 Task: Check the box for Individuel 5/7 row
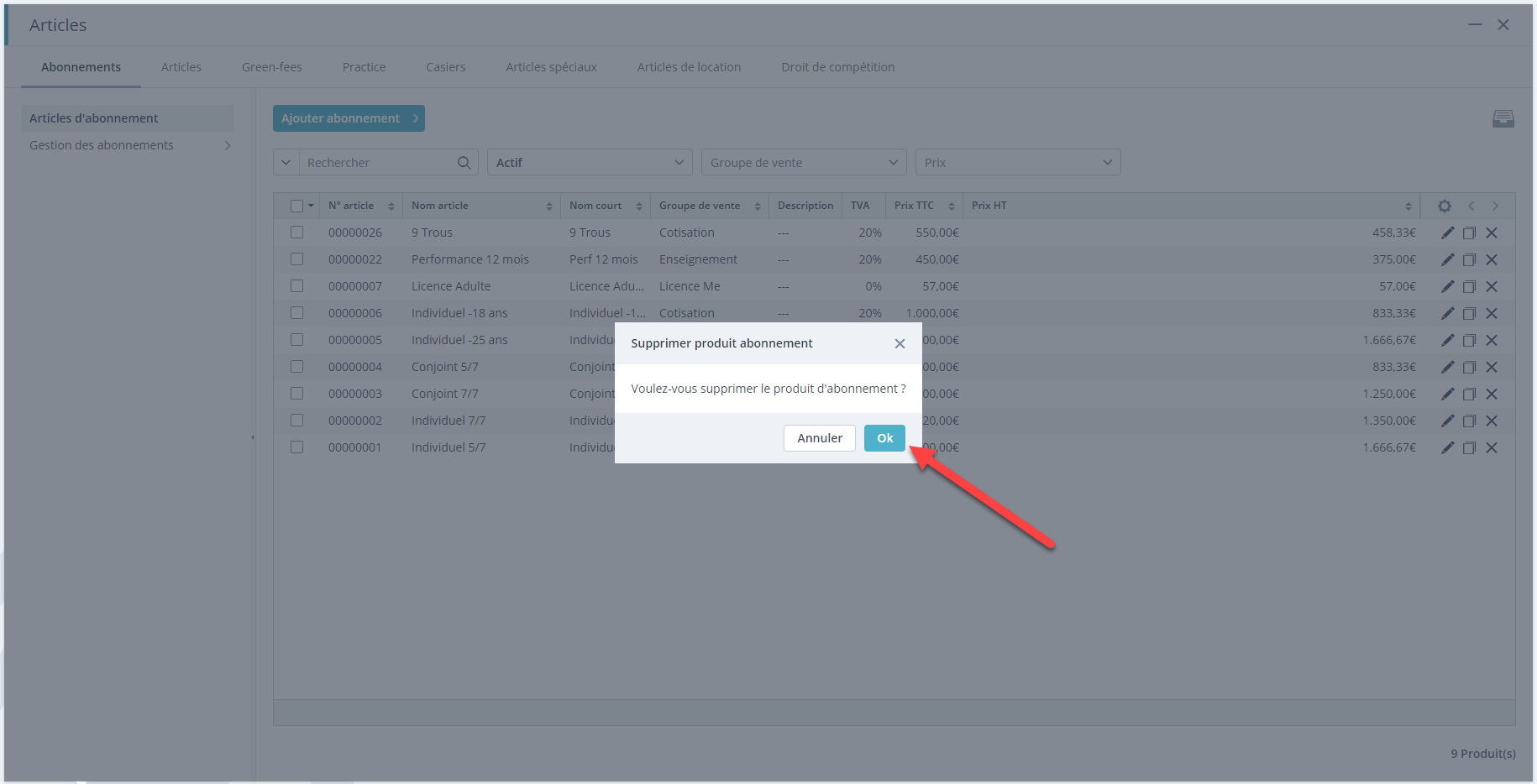click(x=296, y=447)
